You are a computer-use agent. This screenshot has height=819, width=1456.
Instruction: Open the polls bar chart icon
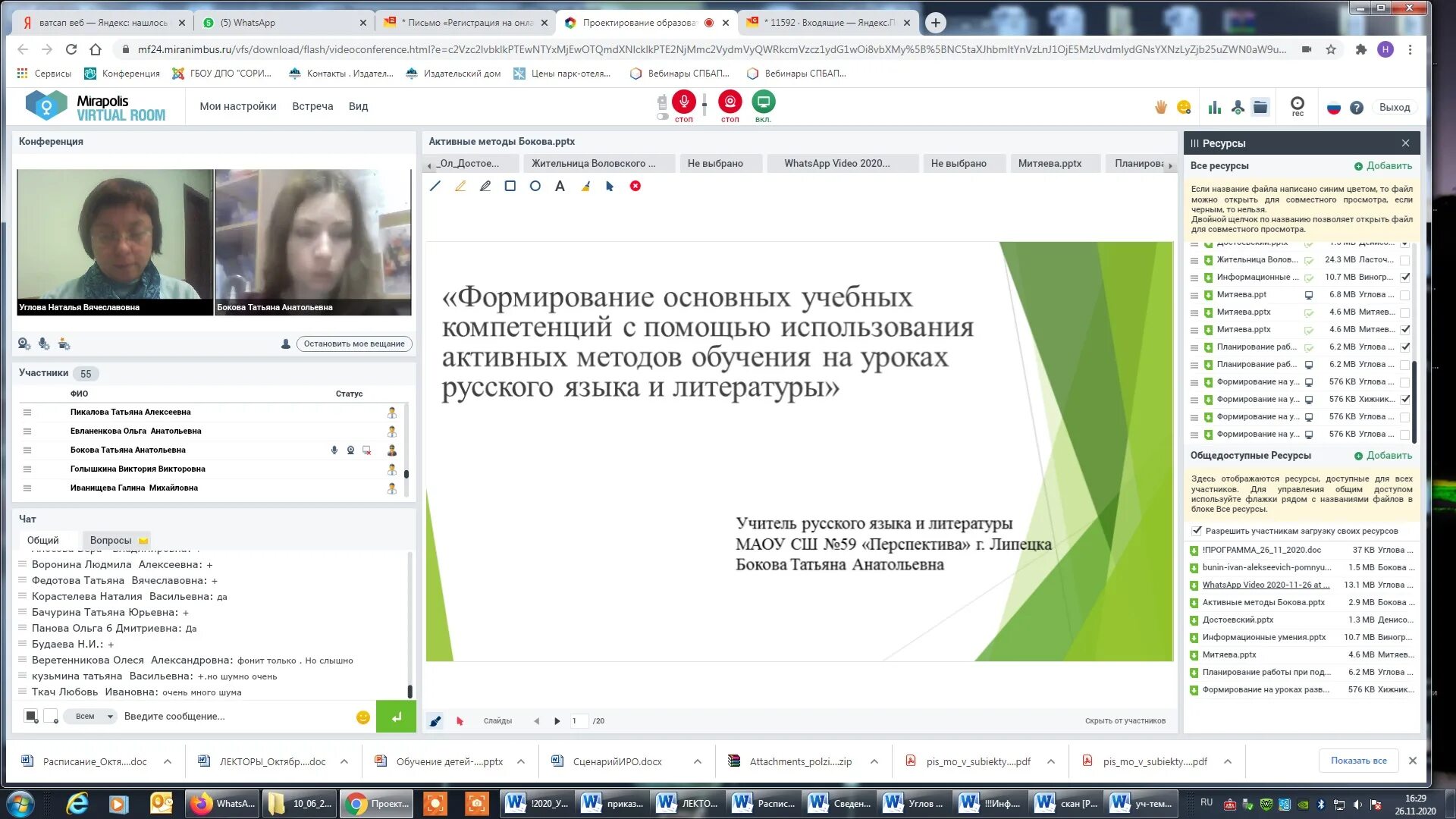tap(1215, 107)
